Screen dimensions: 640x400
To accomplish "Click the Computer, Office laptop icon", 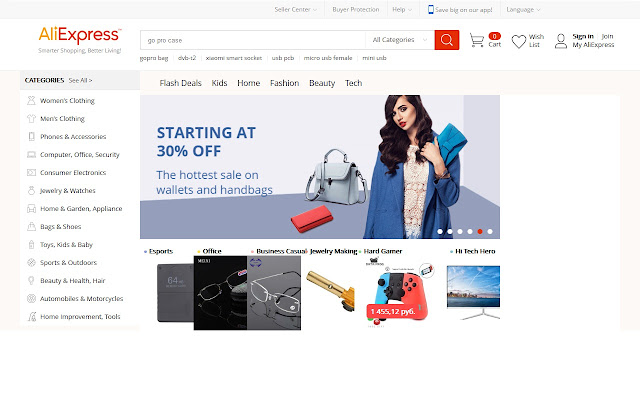I will point(31,154).
